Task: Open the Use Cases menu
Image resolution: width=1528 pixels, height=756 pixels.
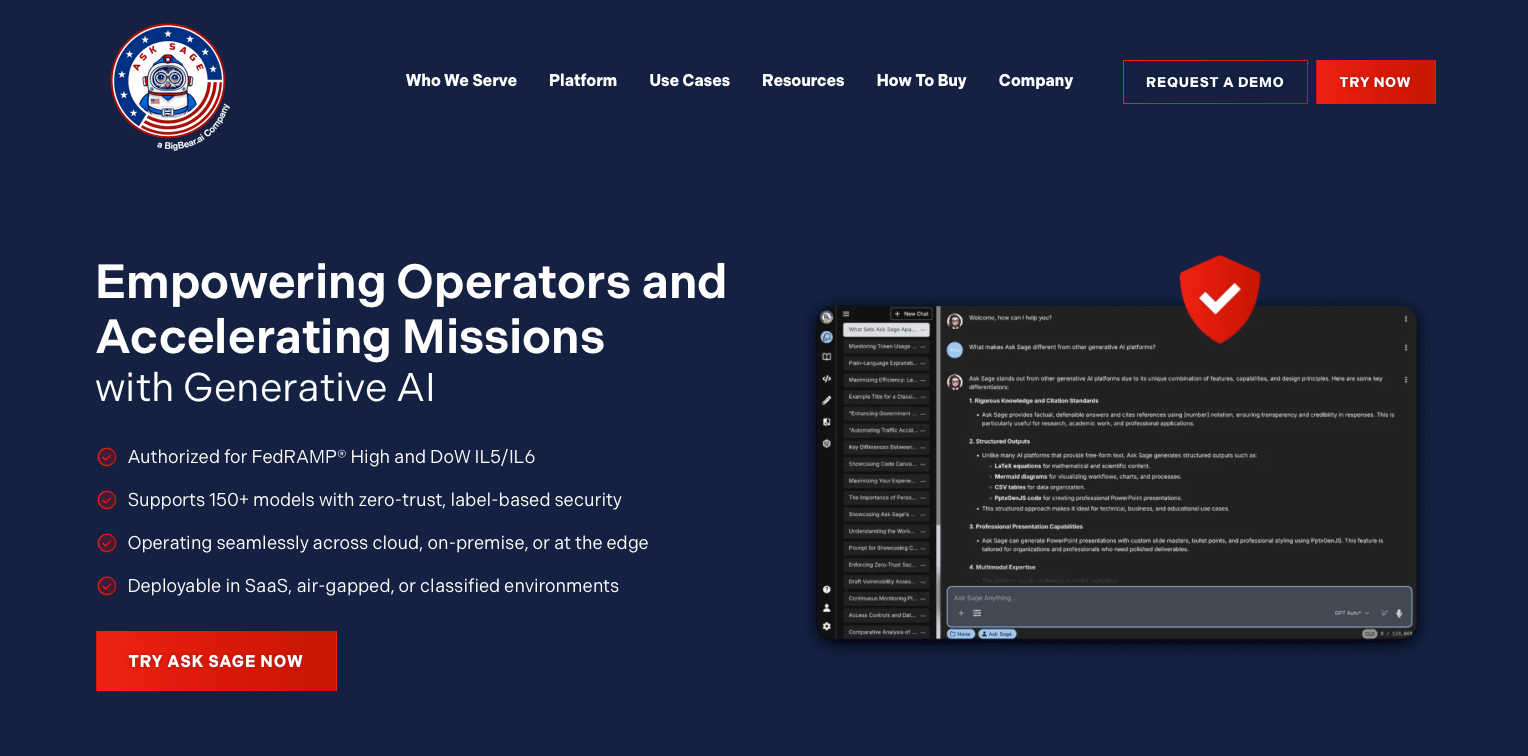Action: pyautogui.click(x=689, y=81)
